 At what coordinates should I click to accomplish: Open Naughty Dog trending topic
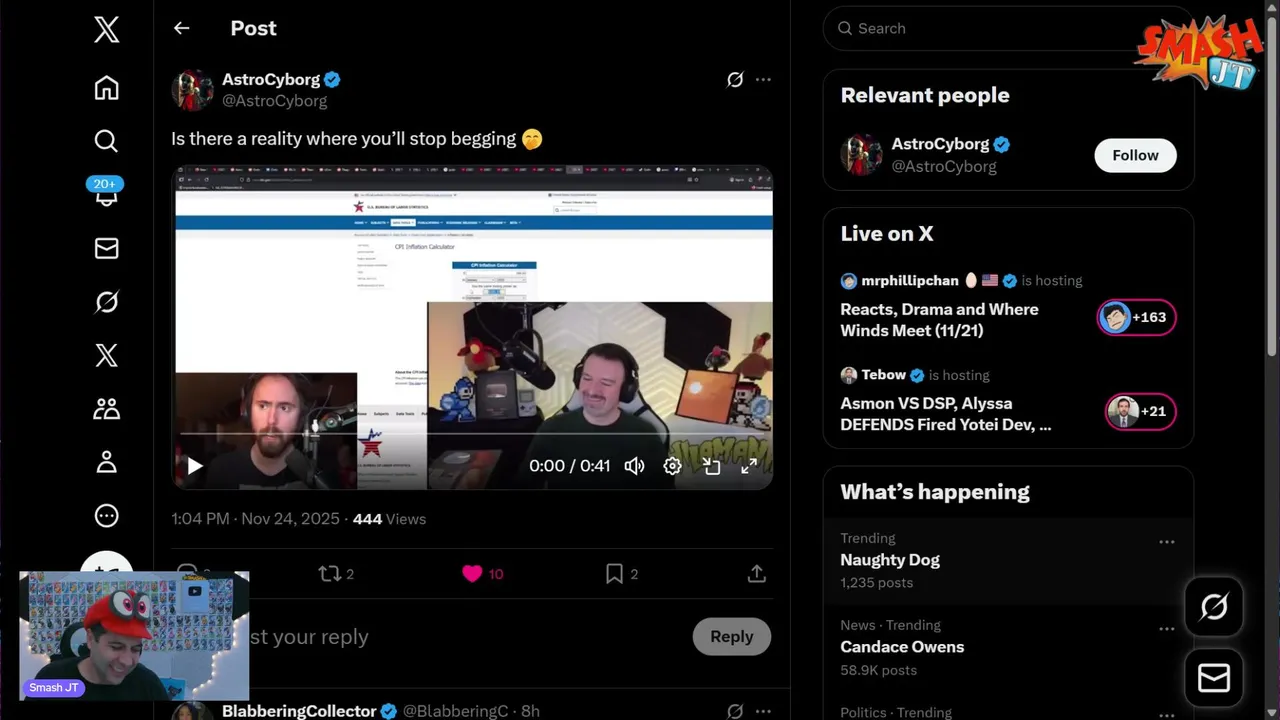click(x=890, y=560)
